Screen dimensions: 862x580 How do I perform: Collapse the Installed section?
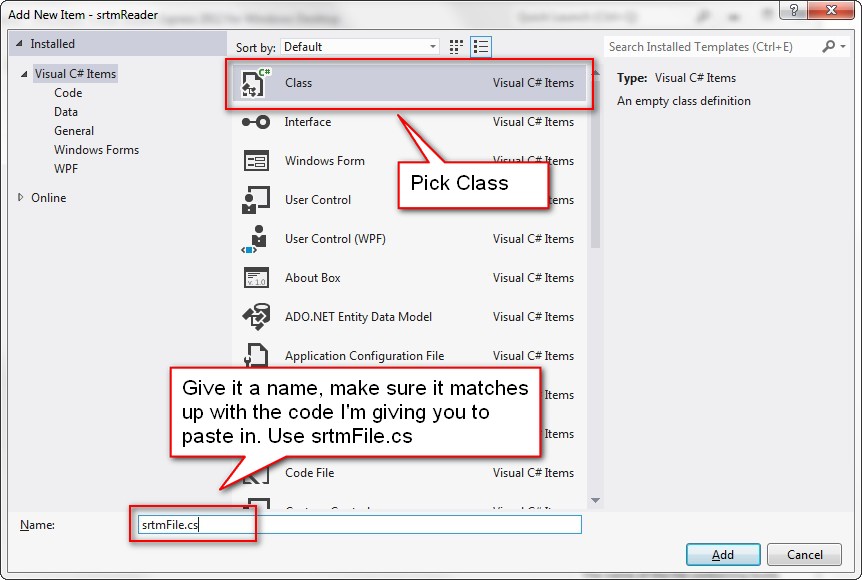pyautogui.click(x=19, y=43)
